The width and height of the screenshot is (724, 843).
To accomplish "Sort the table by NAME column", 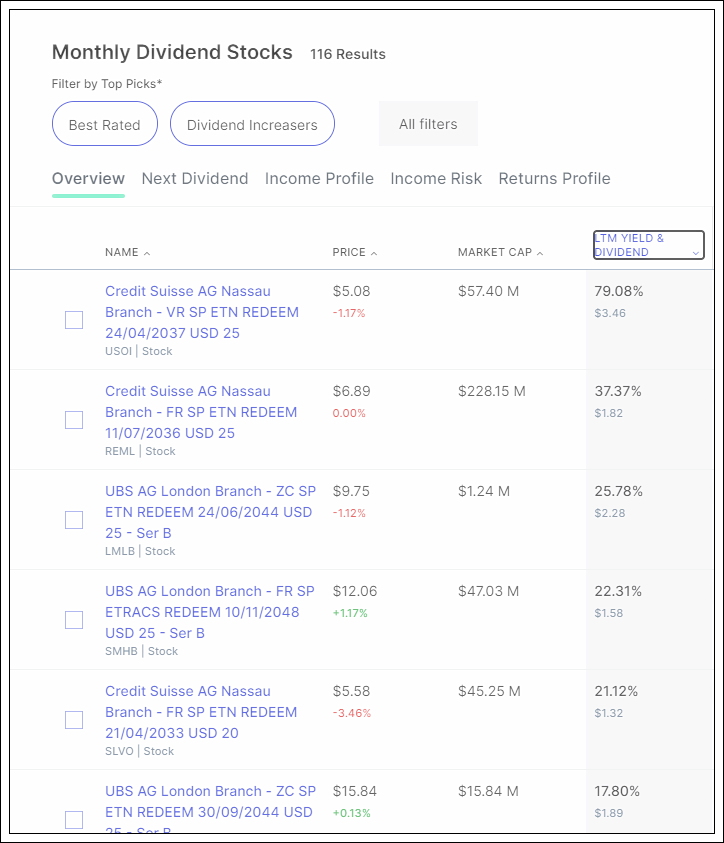I will click(x=127, y=252).
